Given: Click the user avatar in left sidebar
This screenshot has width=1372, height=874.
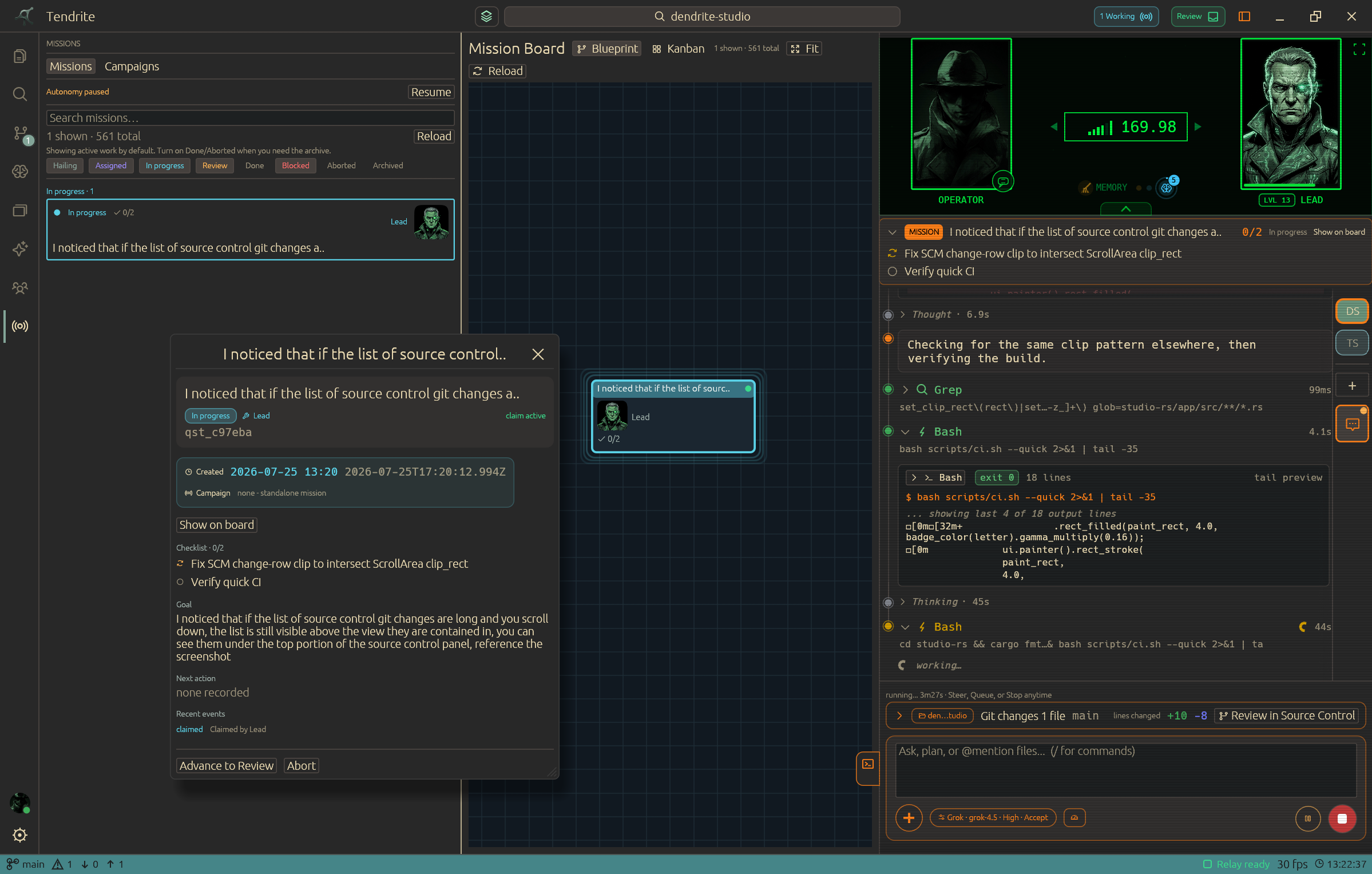Looking at the screenshot, I should point(20,803).
